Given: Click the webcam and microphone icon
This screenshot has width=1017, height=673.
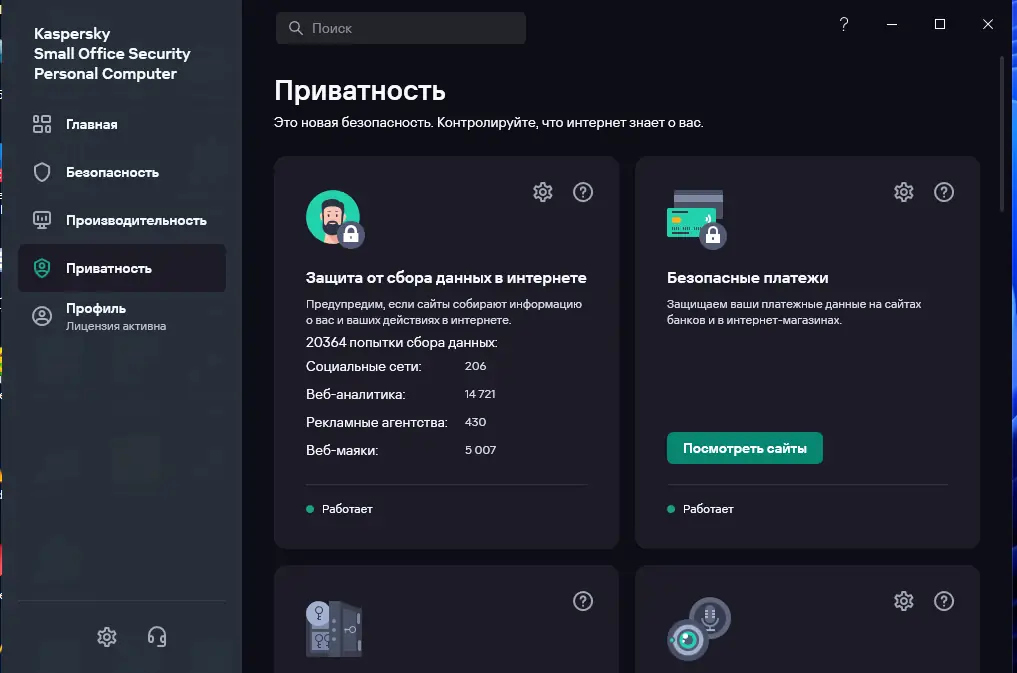Looking at the screenshot, I should click(699, 628).
